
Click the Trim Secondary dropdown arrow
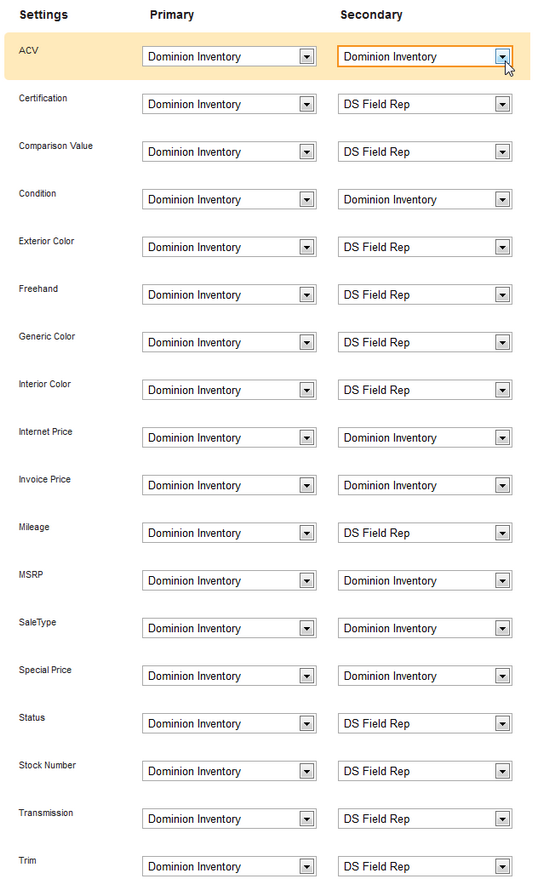(x=502, y=866)
